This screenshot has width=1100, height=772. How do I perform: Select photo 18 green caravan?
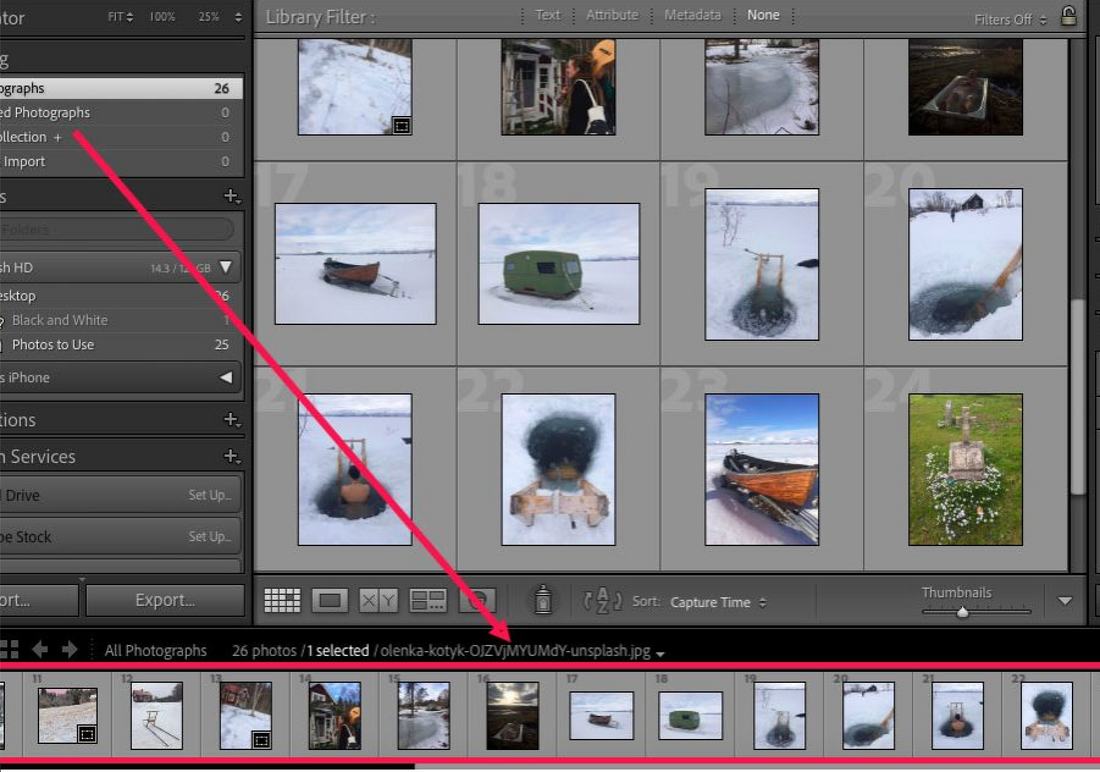(x=559, y=264)
